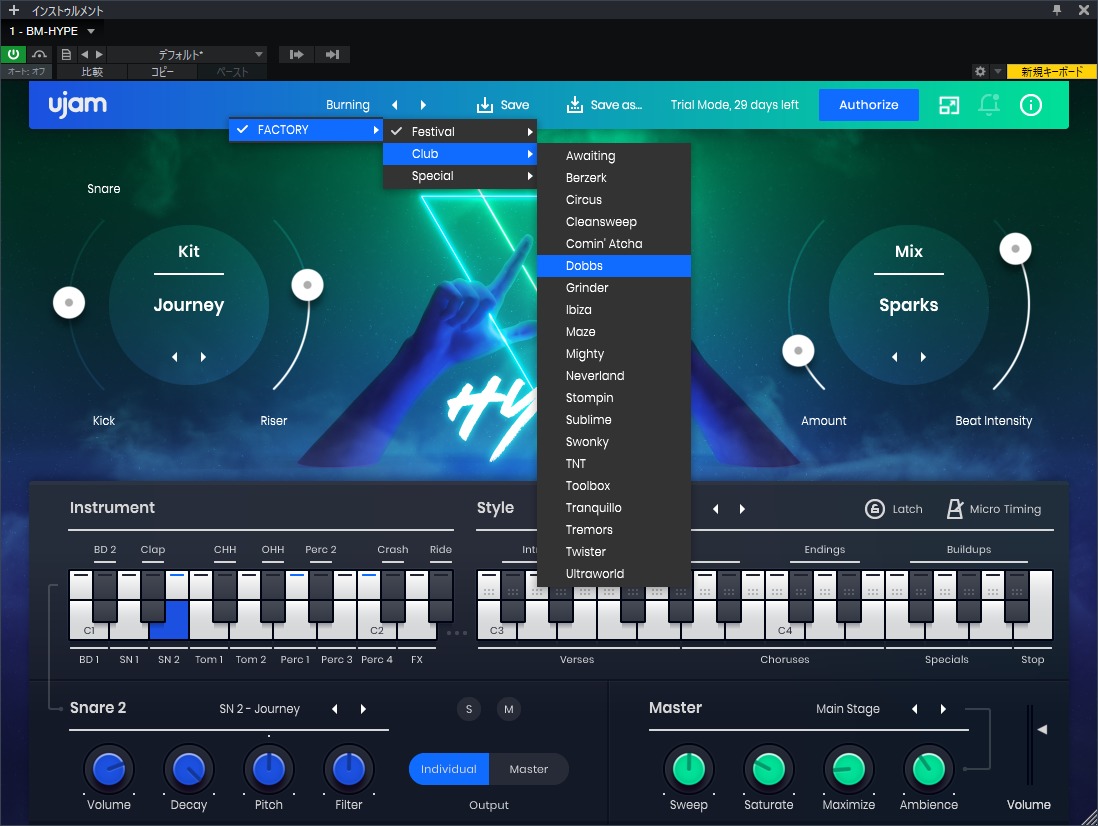Click the Amount slider handle
The image size is (1098, 826).
coord(798,351)
